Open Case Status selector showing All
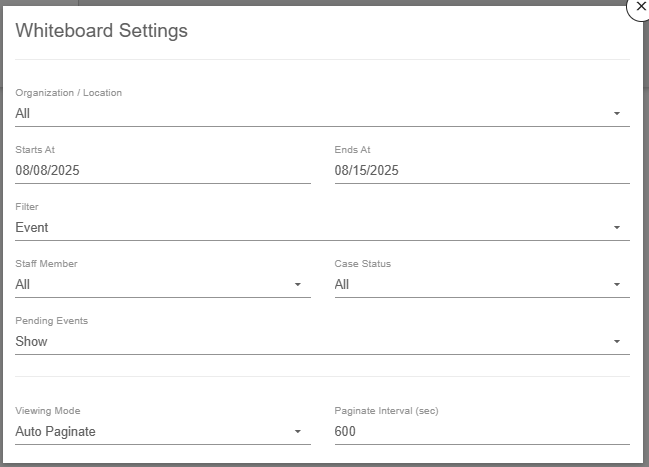The width and height of the screenshot is (649, 467). (x=470, y=285)
